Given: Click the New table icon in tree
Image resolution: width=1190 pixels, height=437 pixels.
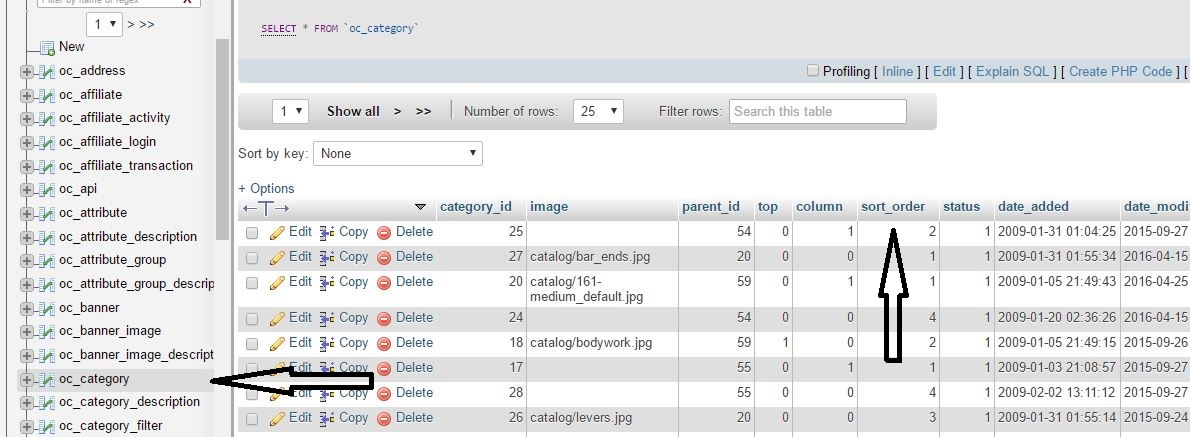Looking at the screenshot, I should point(47,48).
